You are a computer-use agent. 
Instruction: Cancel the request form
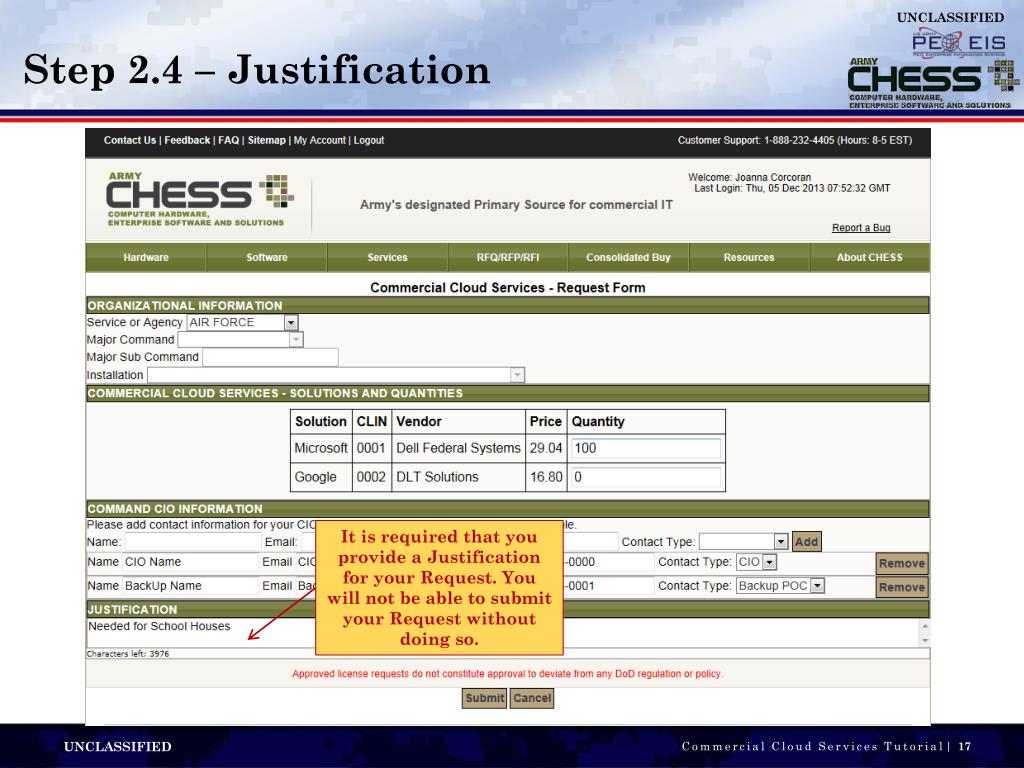[532, 698]
